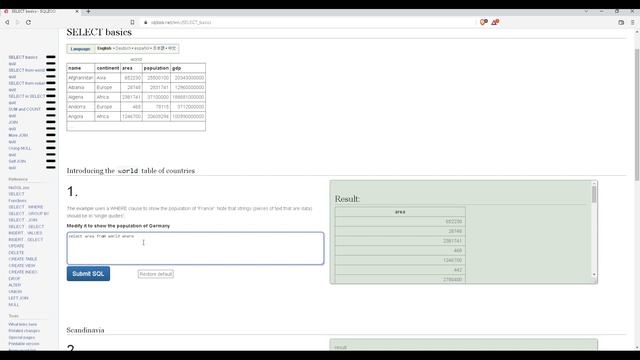Open the Printable version tools link

click(x=24, y=344)
